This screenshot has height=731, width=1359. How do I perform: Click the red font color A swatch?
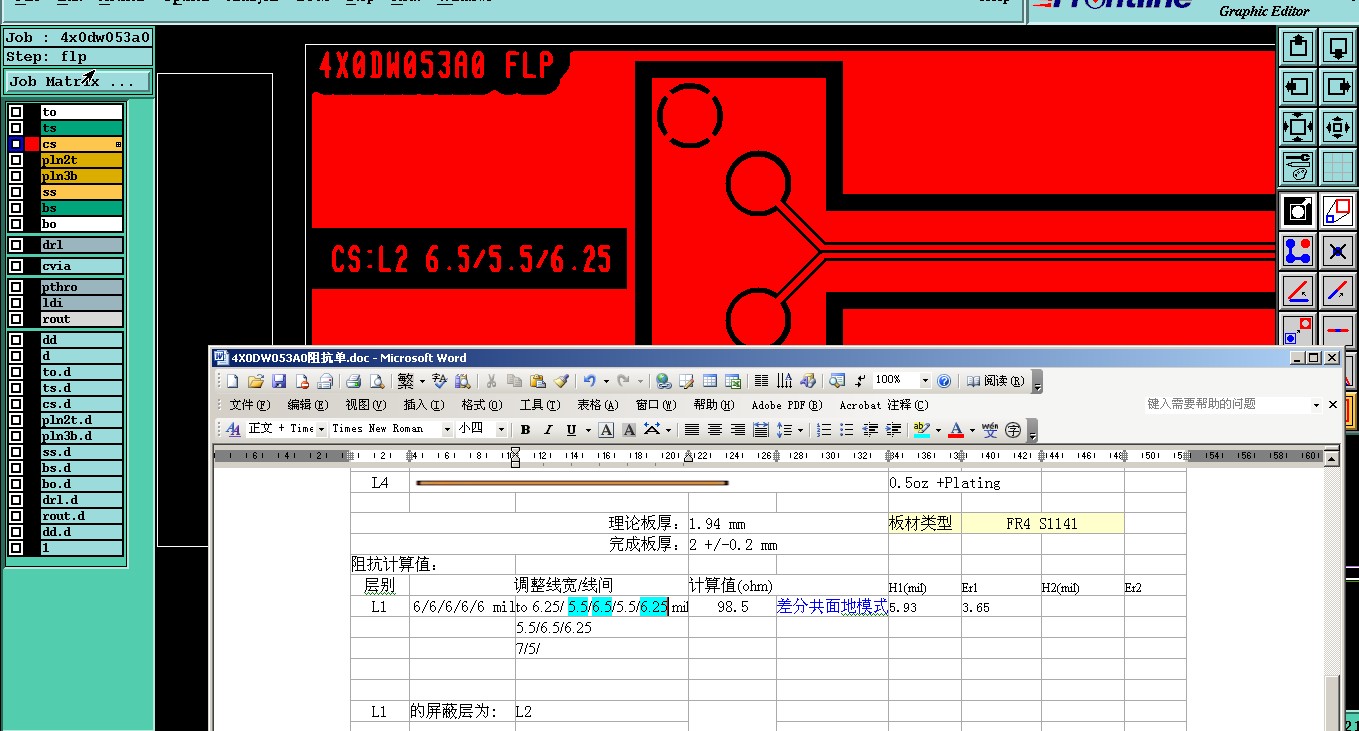(x=955, y=430)
